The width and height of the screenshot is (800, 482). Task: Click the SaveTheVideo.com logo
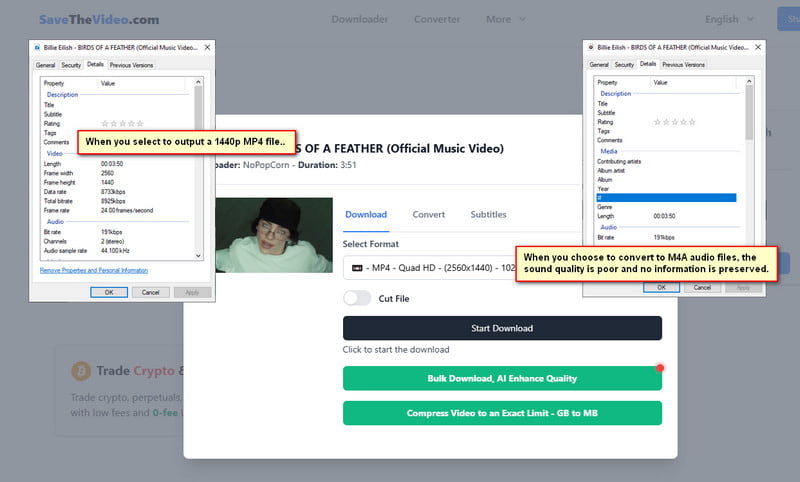pyautogui.click(x=99, y=20)
